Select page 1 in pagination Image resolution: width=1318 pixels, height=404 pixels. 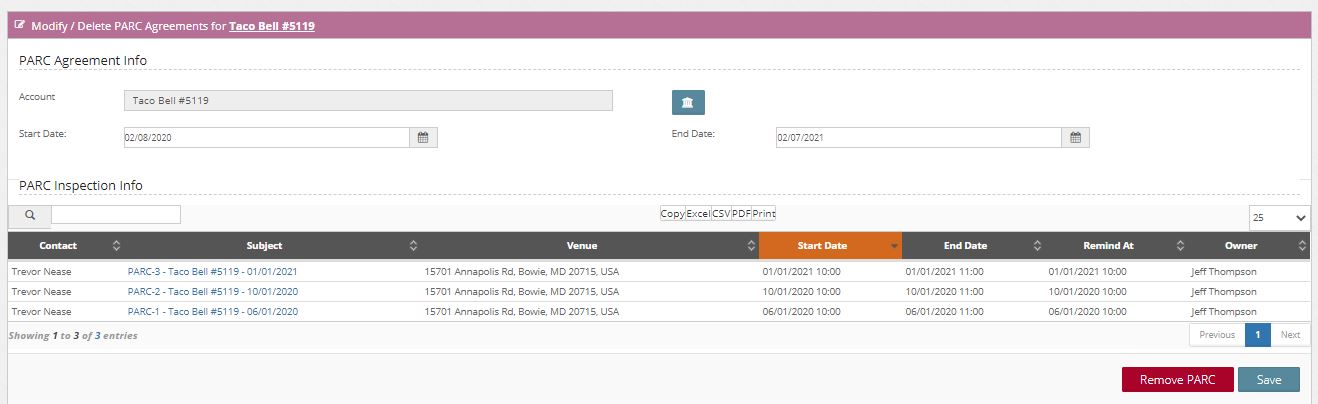tap(1258, 335)
